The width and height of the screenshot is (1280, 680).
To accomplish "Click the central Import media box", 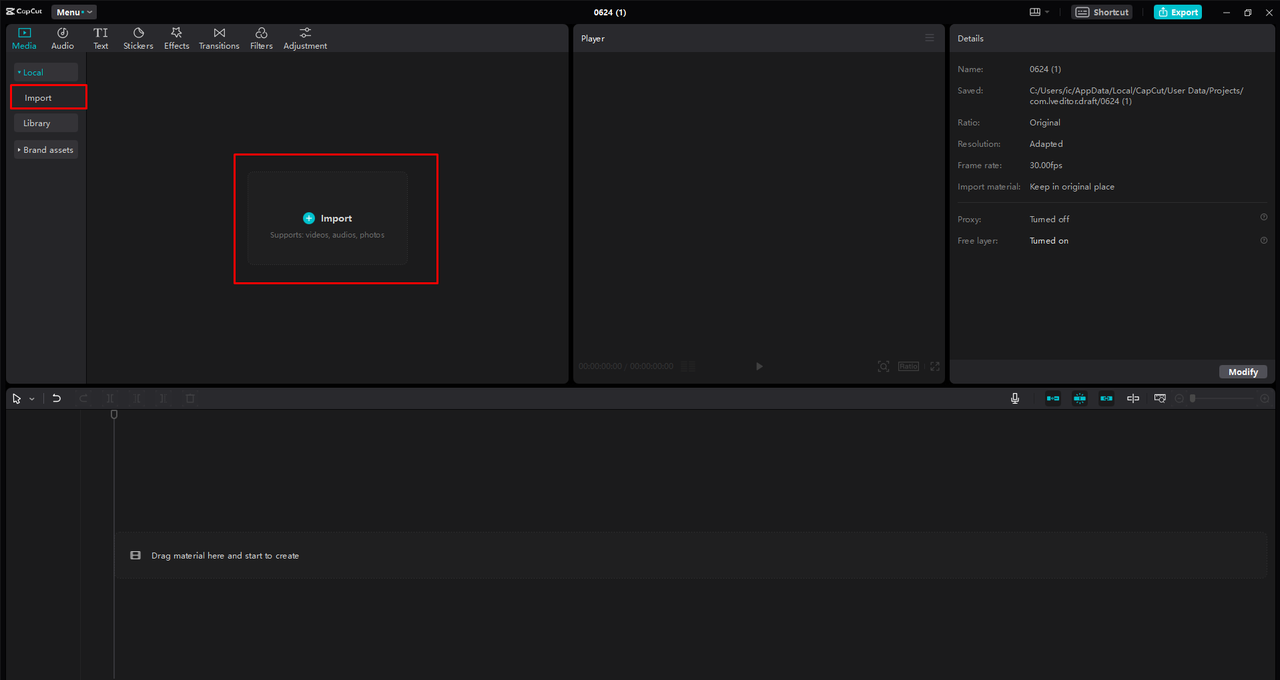I will point(327,218).
